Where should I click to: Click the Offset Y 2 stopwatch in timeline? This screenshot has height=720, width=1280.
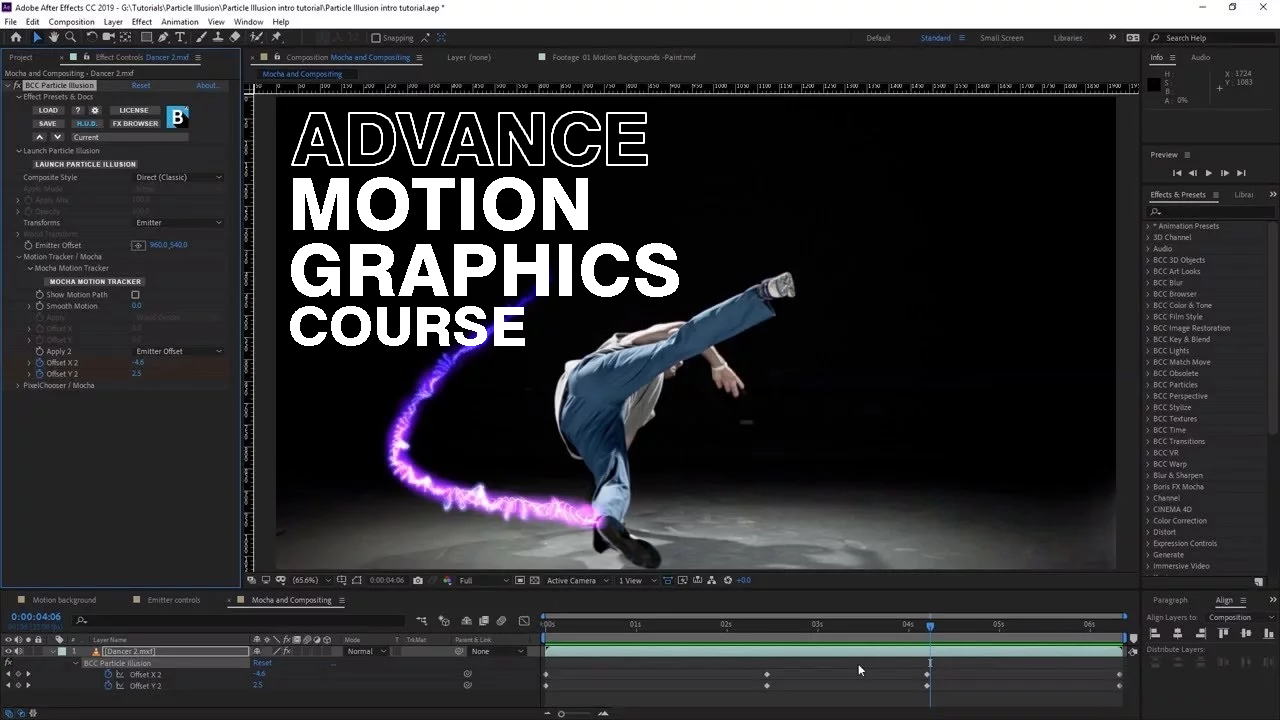[x=109, y=685]
